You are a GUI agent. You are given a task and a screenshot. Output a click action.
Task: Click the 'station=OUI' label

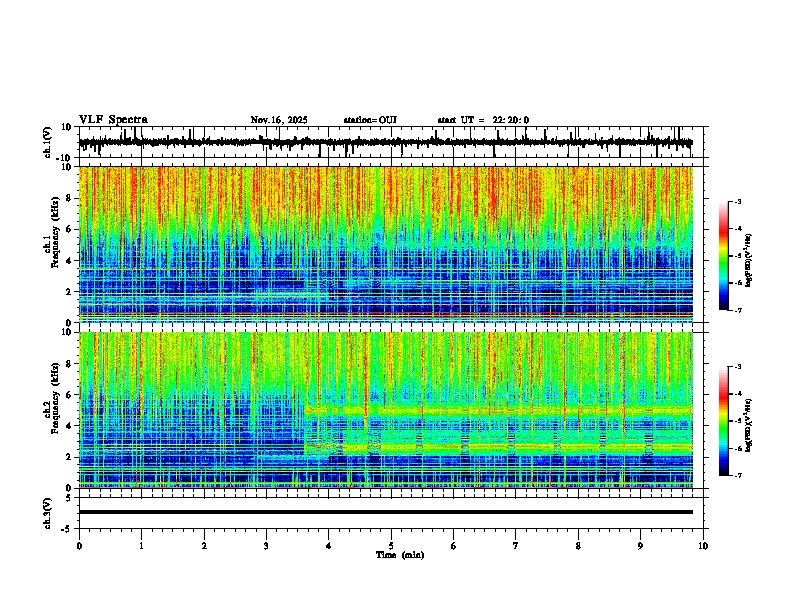[370, 120]
